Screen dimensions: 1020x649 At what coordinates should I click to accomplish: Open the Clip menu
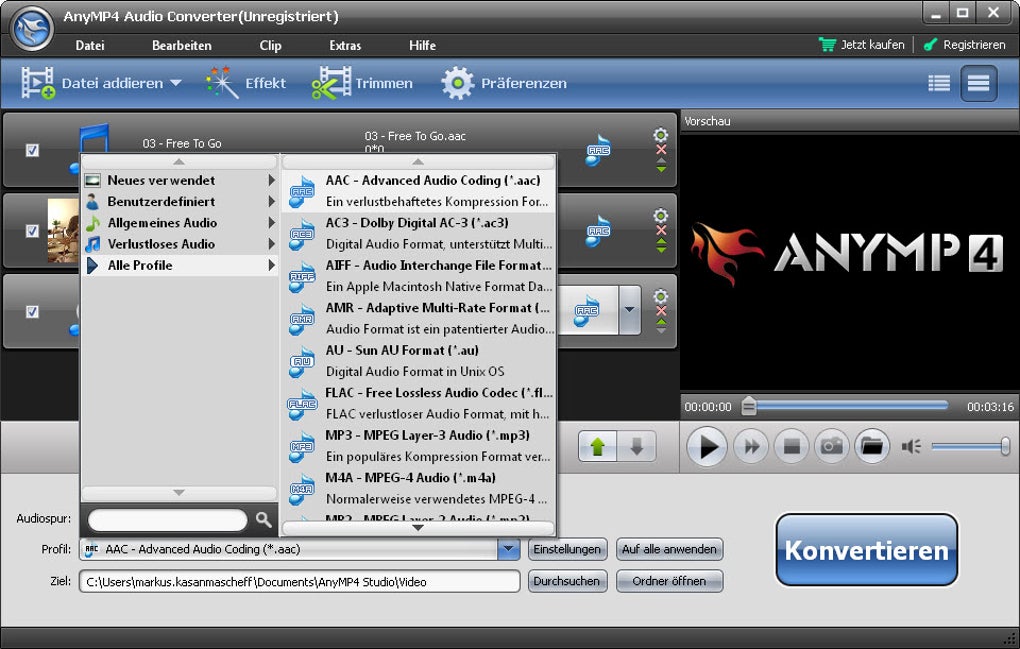pyautogui.click(x=271, y=46)
